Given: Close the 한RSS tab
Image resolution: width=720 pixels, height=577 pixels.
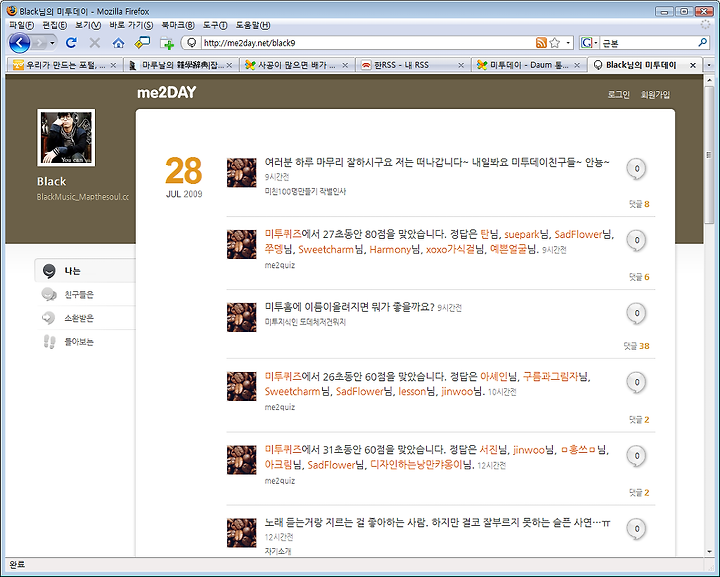Looking at the screenshot, I should click(461, 65).
